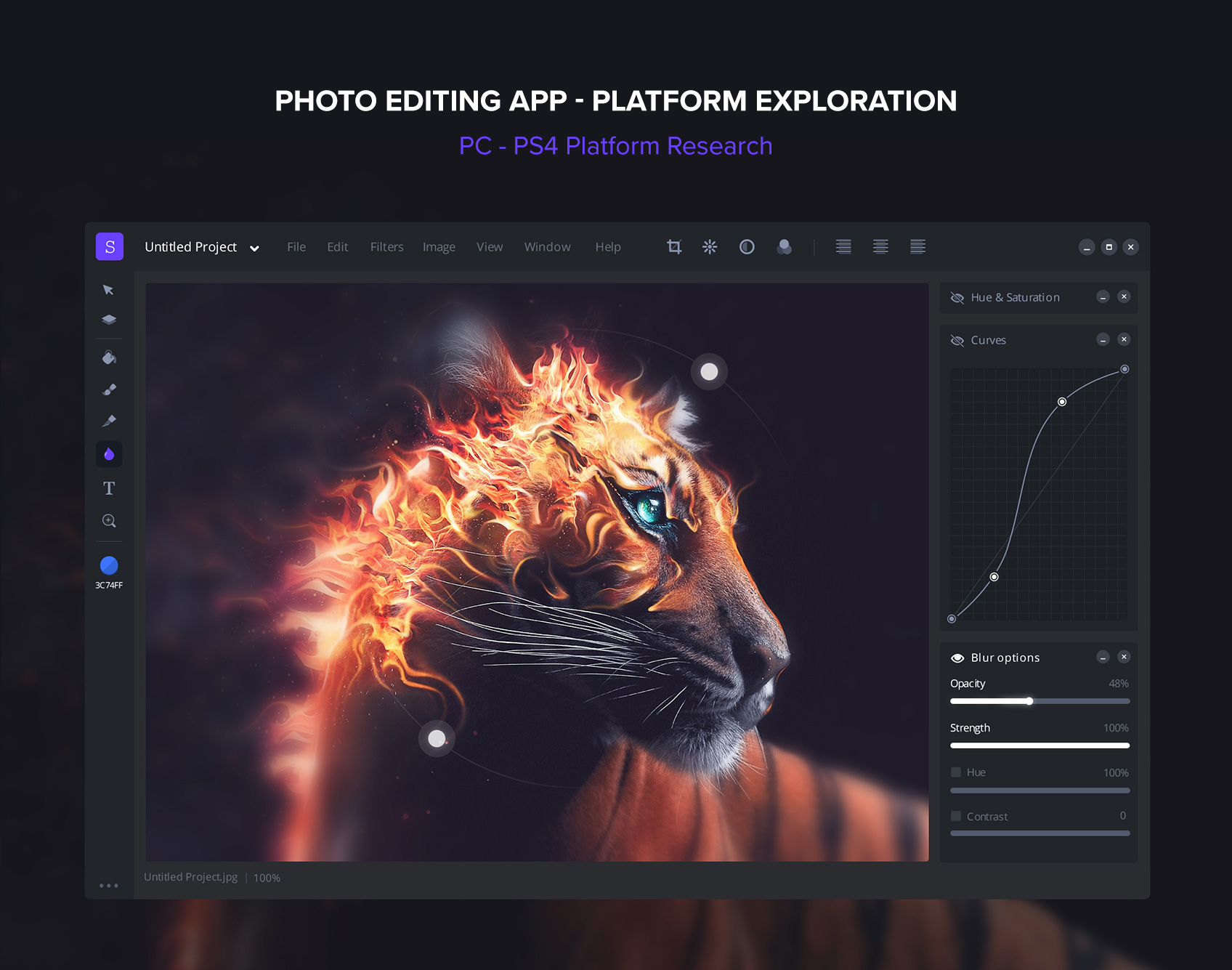Open the Image menu

(439, 247)
